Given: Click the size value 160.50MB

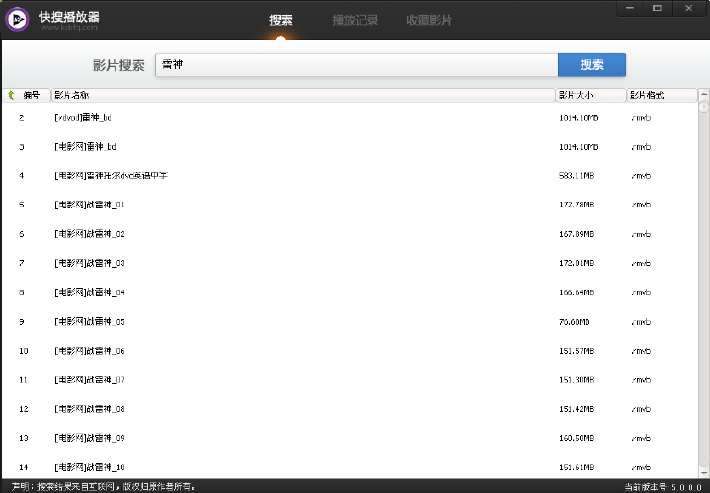Looking at the screenshot, I should click(x=576, y=438).
